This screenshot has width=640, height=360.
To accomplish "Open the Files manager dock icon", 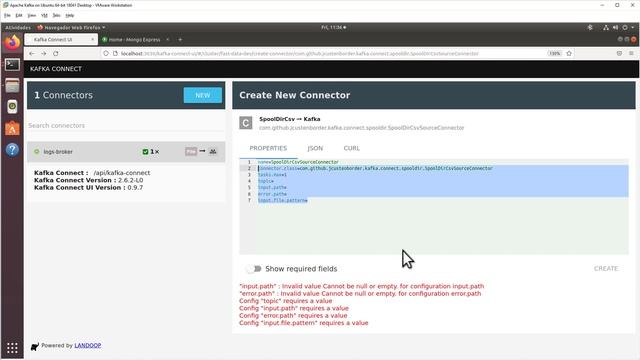I will [12, 86].
